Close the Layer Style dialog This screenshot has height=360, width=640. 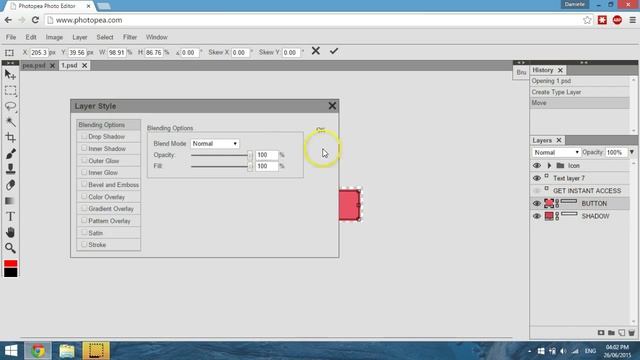332,106
